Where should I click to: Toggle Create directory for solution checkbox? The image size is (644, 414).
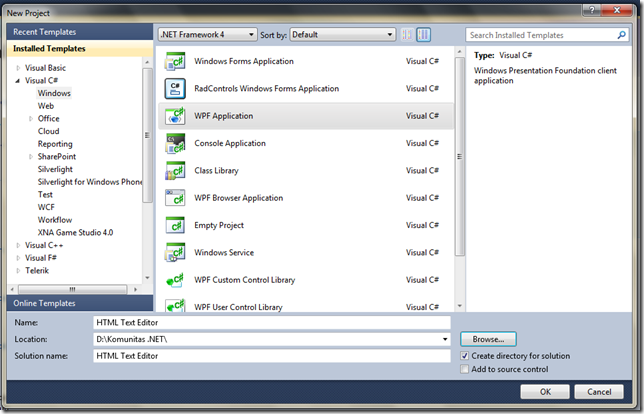[465, 356]
